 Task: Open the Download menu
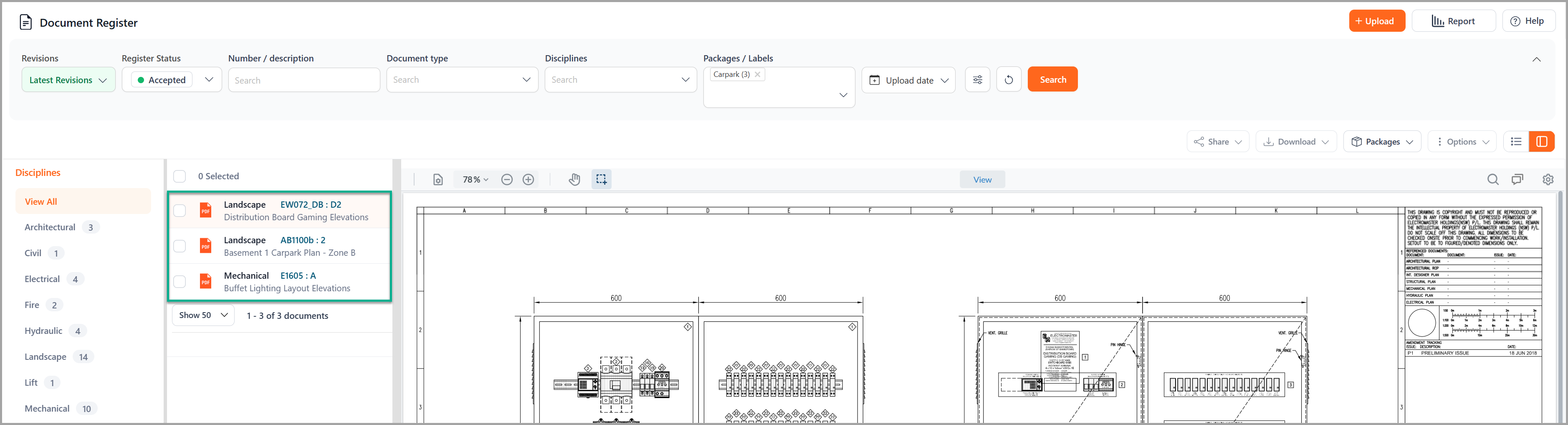click(x=1296, y=142)
